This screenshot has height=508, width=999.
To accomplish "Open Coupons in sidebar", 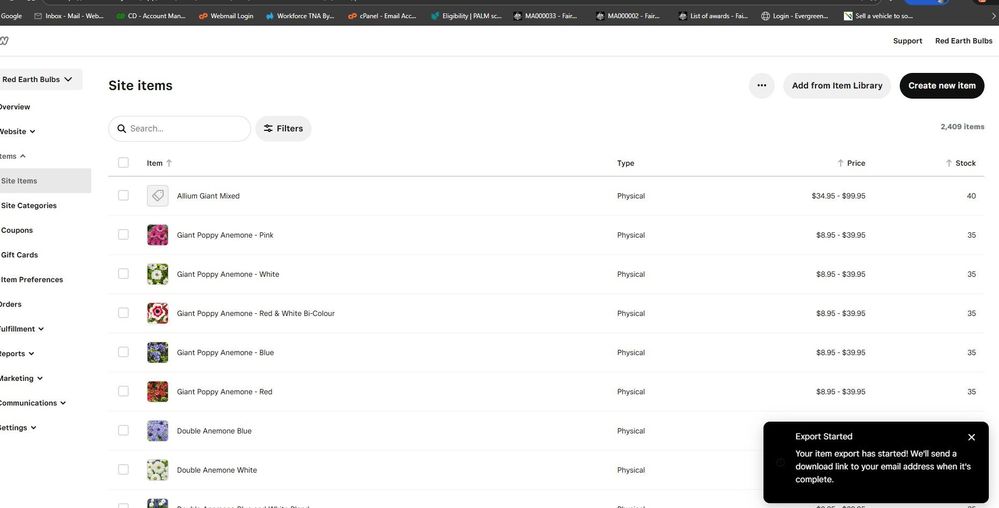I will [x=17, y=231].
